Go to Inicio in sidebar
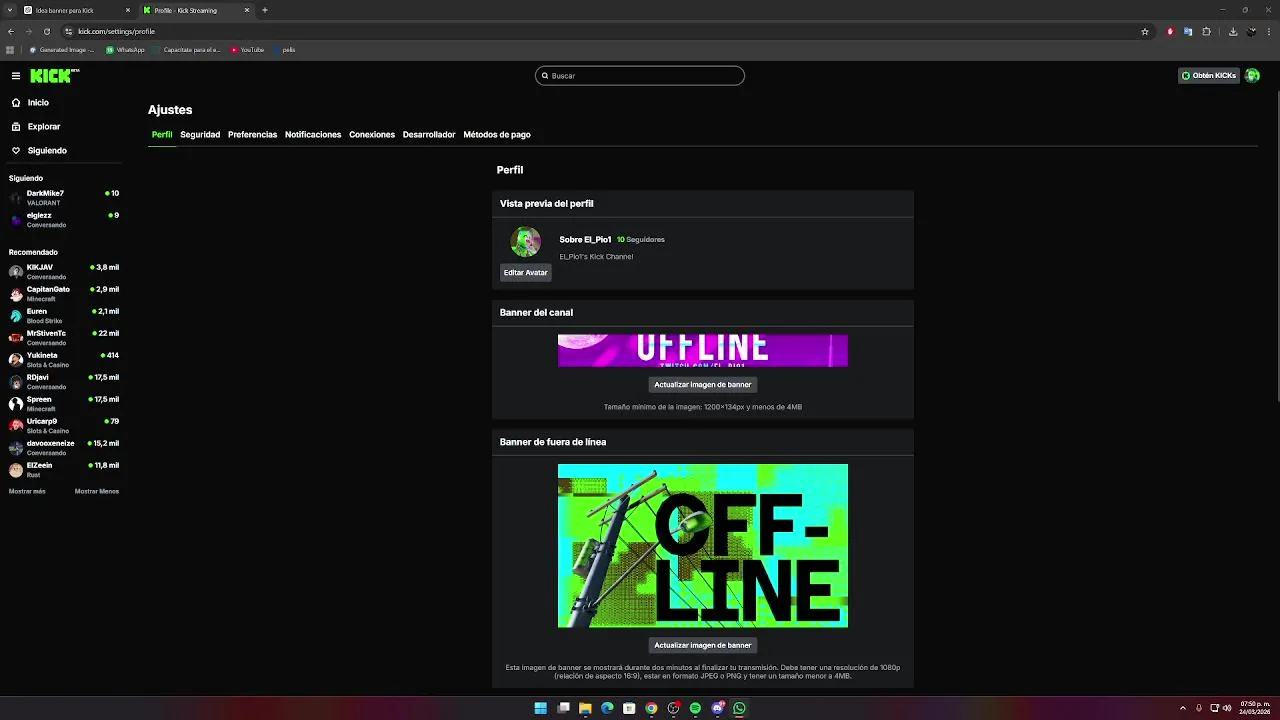 pyautogui.click(x=38, y=103)
